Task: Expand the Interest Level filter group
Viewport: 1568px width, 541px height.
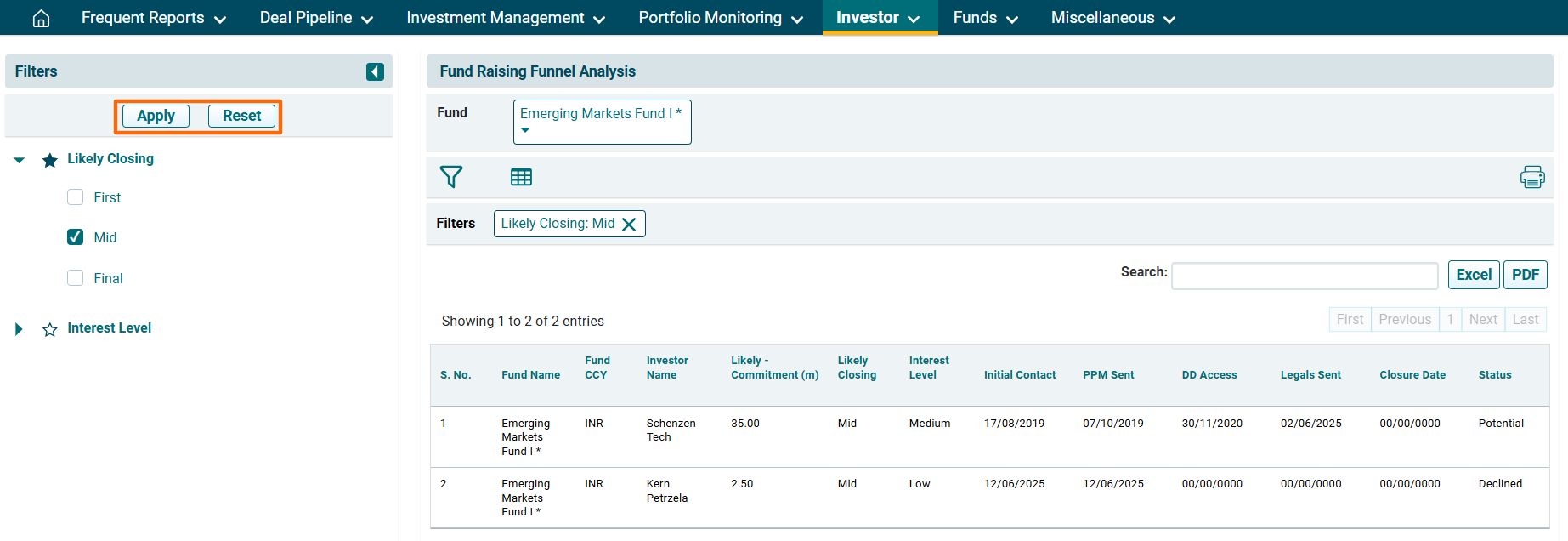Action: click(19, 329)
